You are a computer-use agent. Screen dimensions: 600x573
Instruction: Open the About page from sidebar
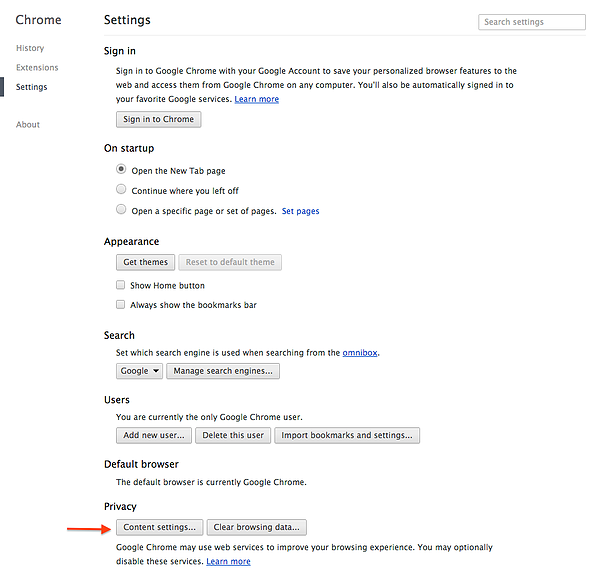(x=28, y=125)
